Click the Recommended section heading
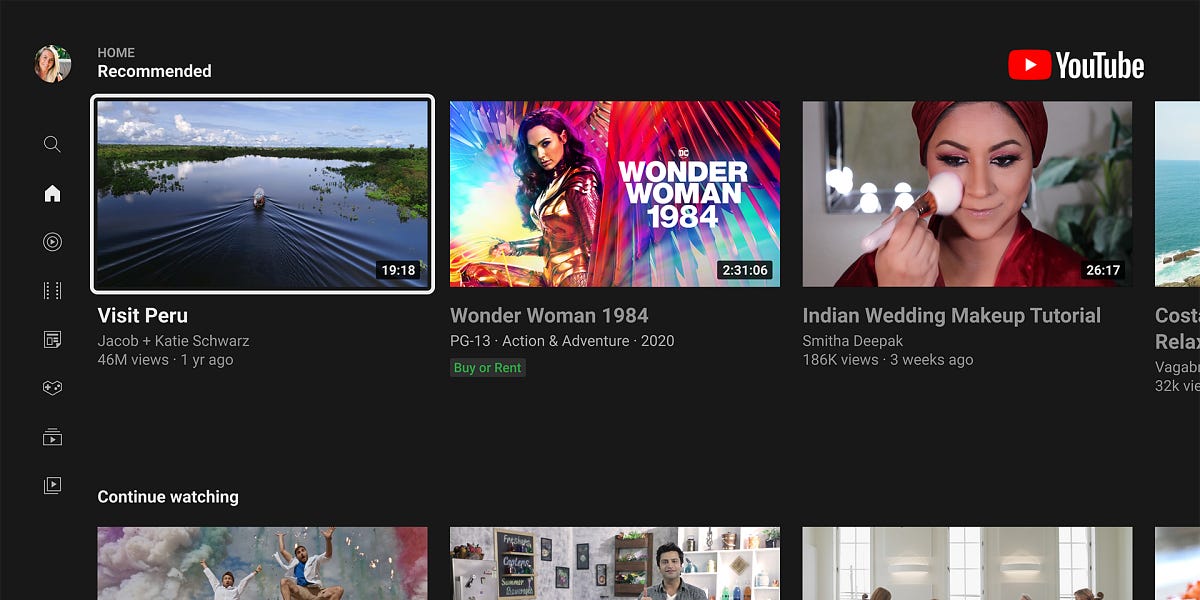This screenshot has width=1200, height=600. pos(154,71)
